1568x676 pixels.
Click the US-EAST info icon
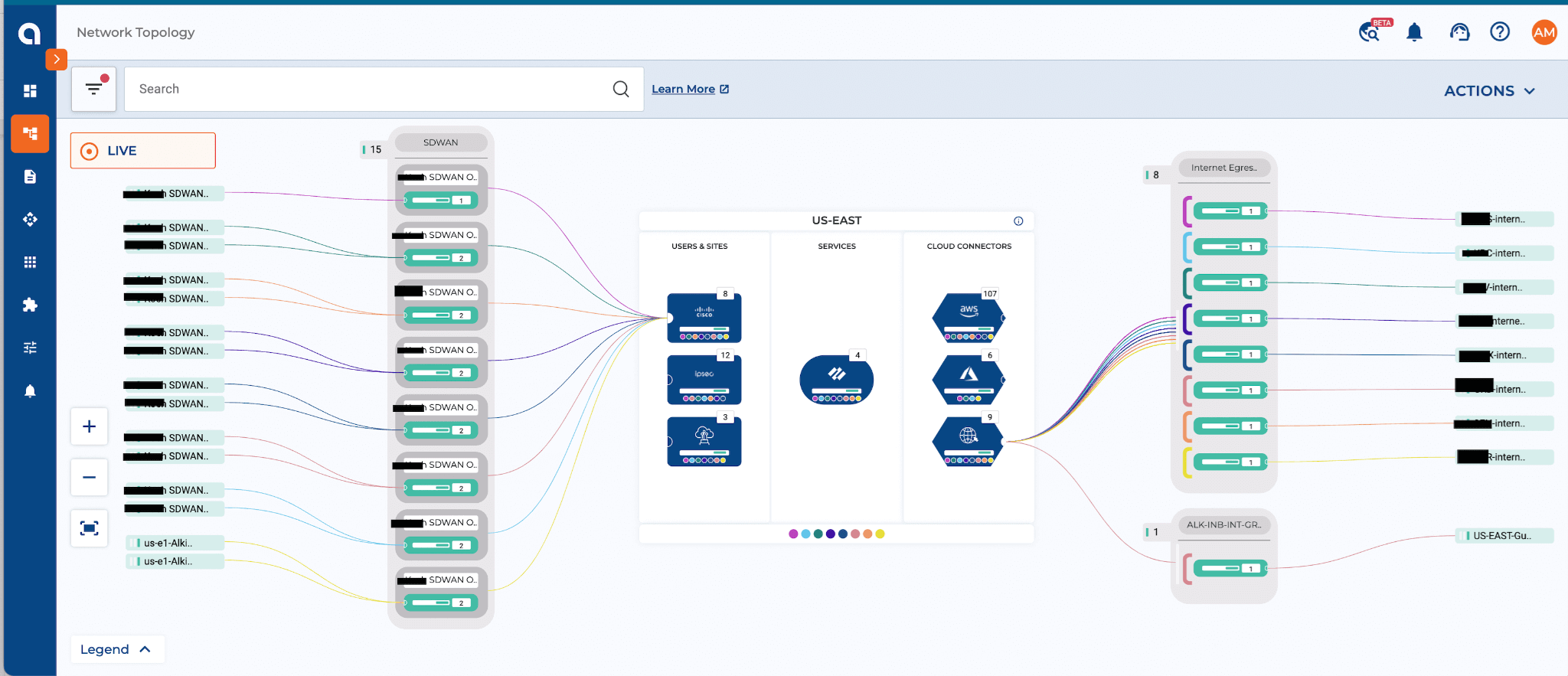[1018, 221]
